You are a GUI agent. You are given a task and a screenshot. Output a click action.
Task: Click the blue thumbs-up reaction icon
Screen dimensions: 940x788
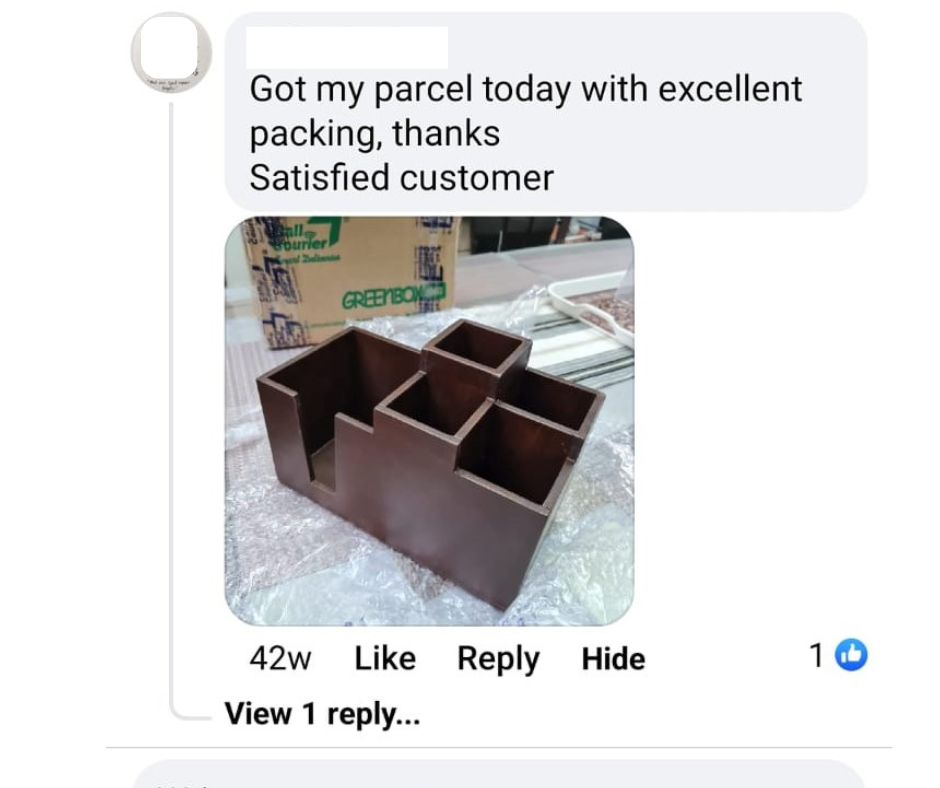[851, 654]
